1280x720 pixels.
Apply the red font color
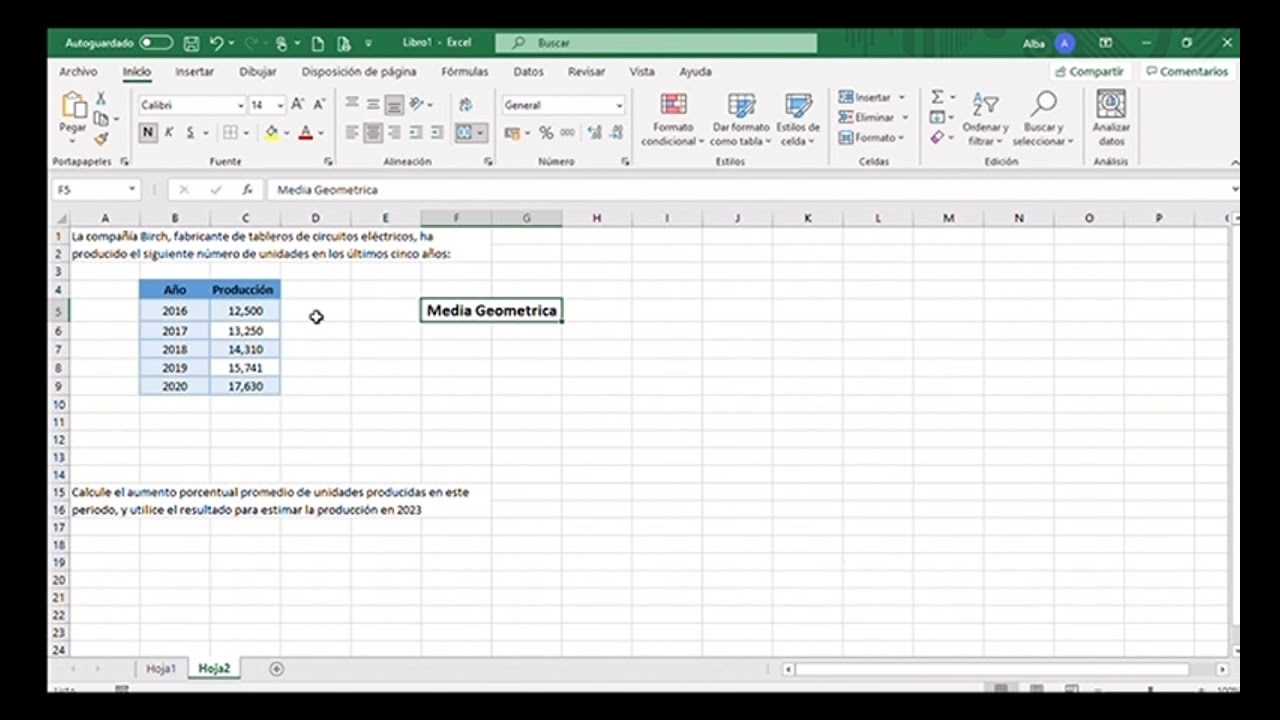pyautogui.click(x=306, y=132)
